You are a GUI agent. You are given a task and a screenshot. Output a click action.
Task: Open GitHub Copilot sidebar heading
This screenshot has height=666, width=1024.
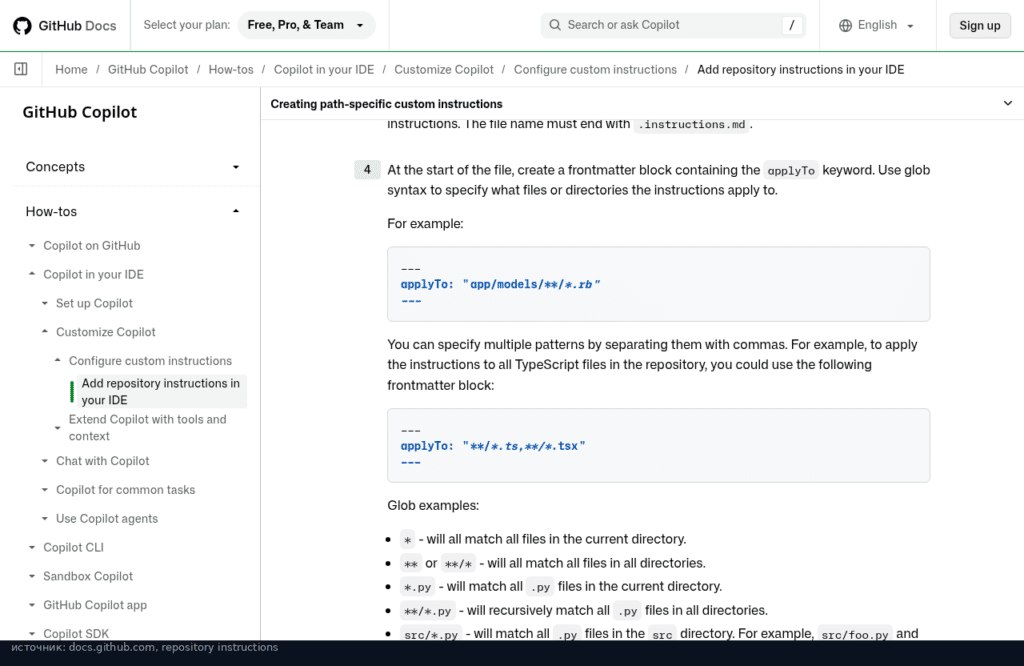point(80,112)
